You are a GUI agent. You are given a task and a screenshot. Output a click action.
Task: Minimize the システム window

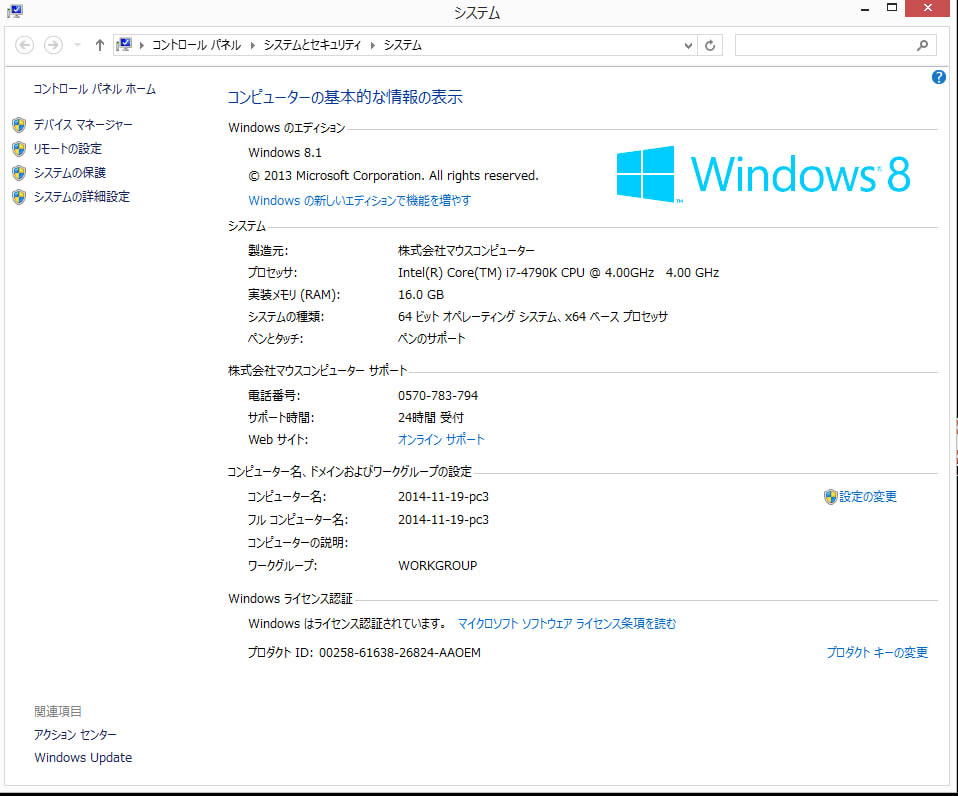click(865, 9)
